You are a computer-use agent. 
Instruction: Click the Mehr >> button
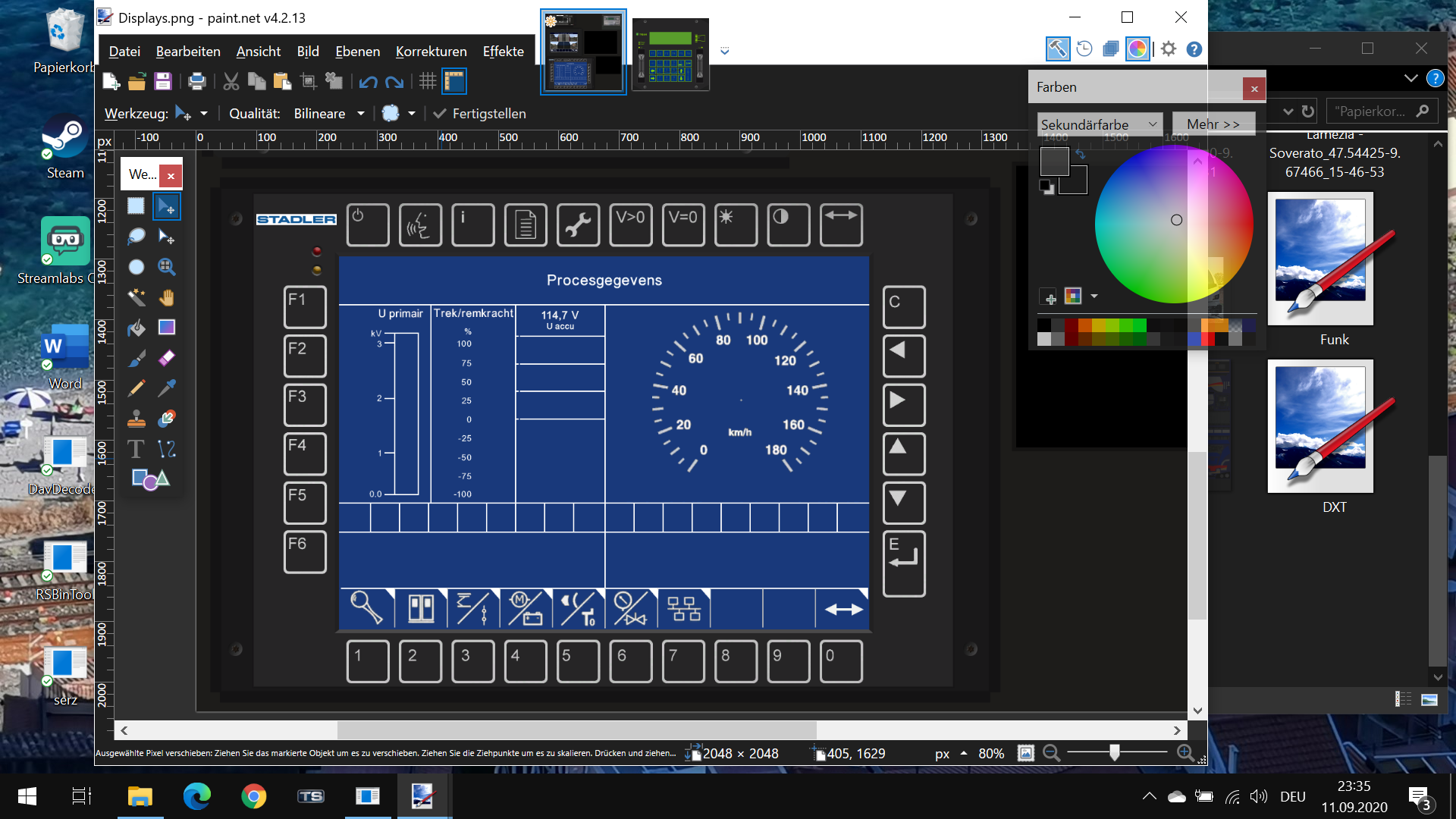(x=1213, y=124)
